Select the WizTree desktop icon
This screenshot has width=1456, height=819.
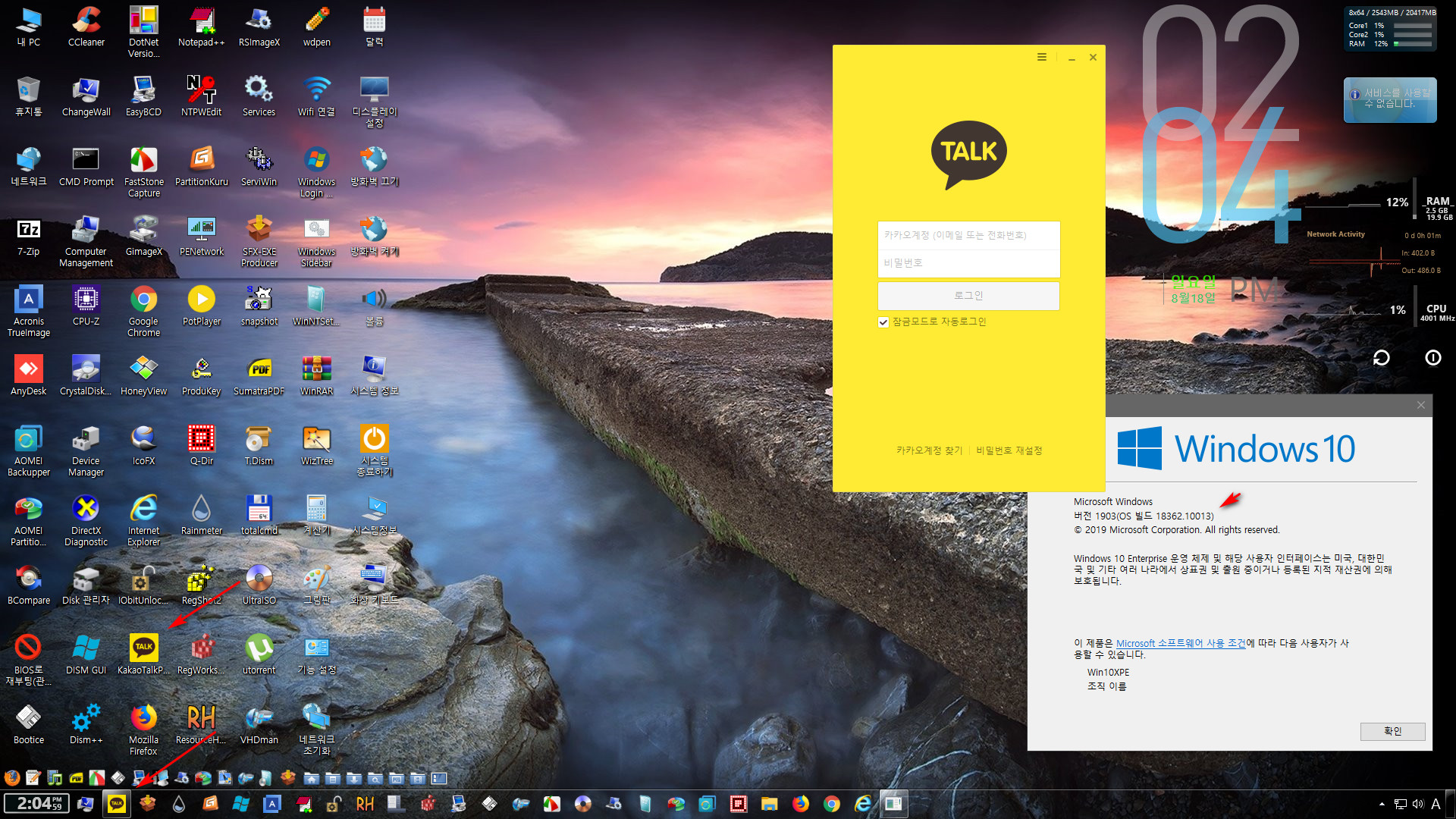[x=316, y=445]
